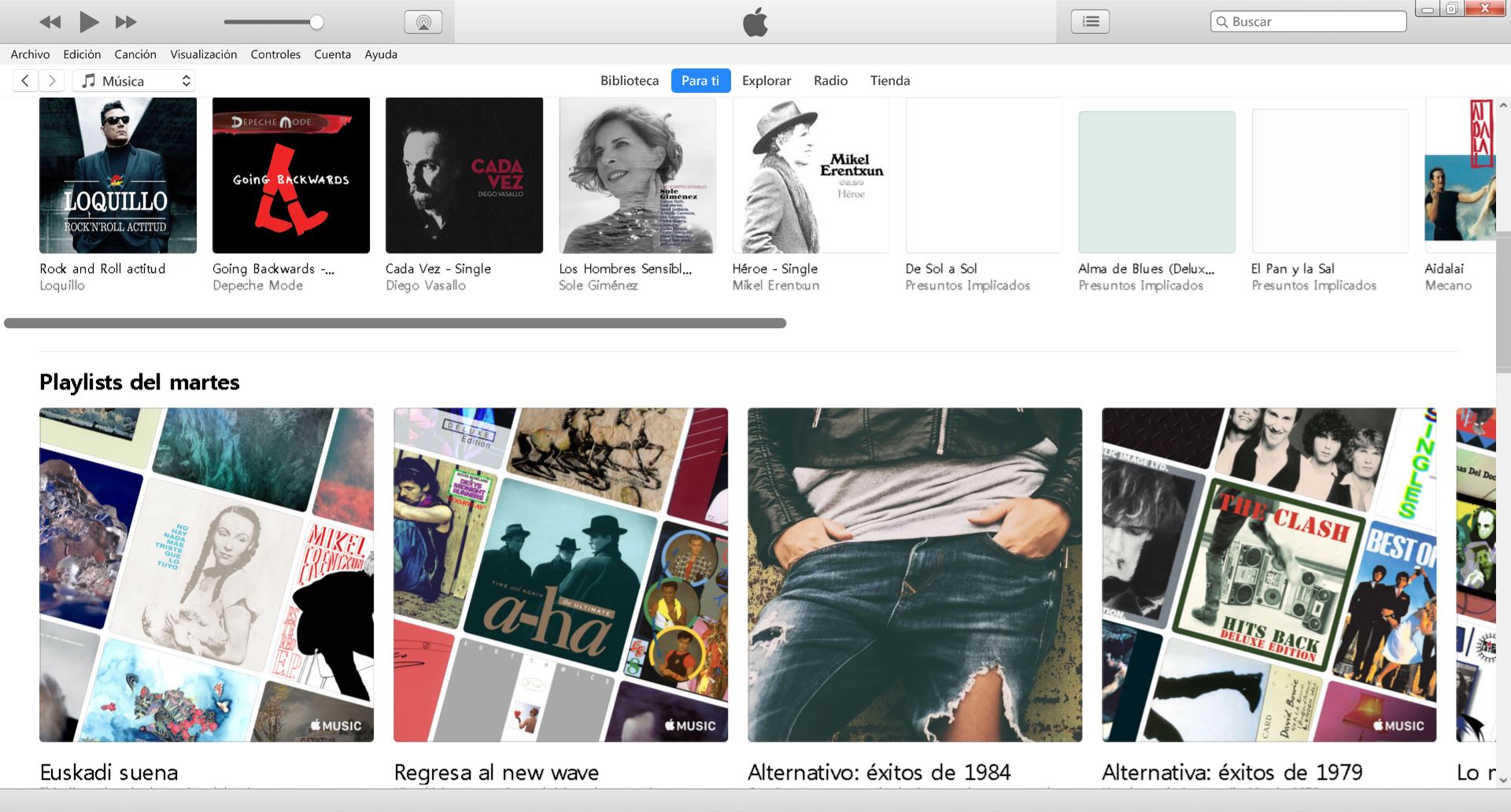Click the El Pan y la Sal title
The image size is (1511, 812).
point(1293,268)
